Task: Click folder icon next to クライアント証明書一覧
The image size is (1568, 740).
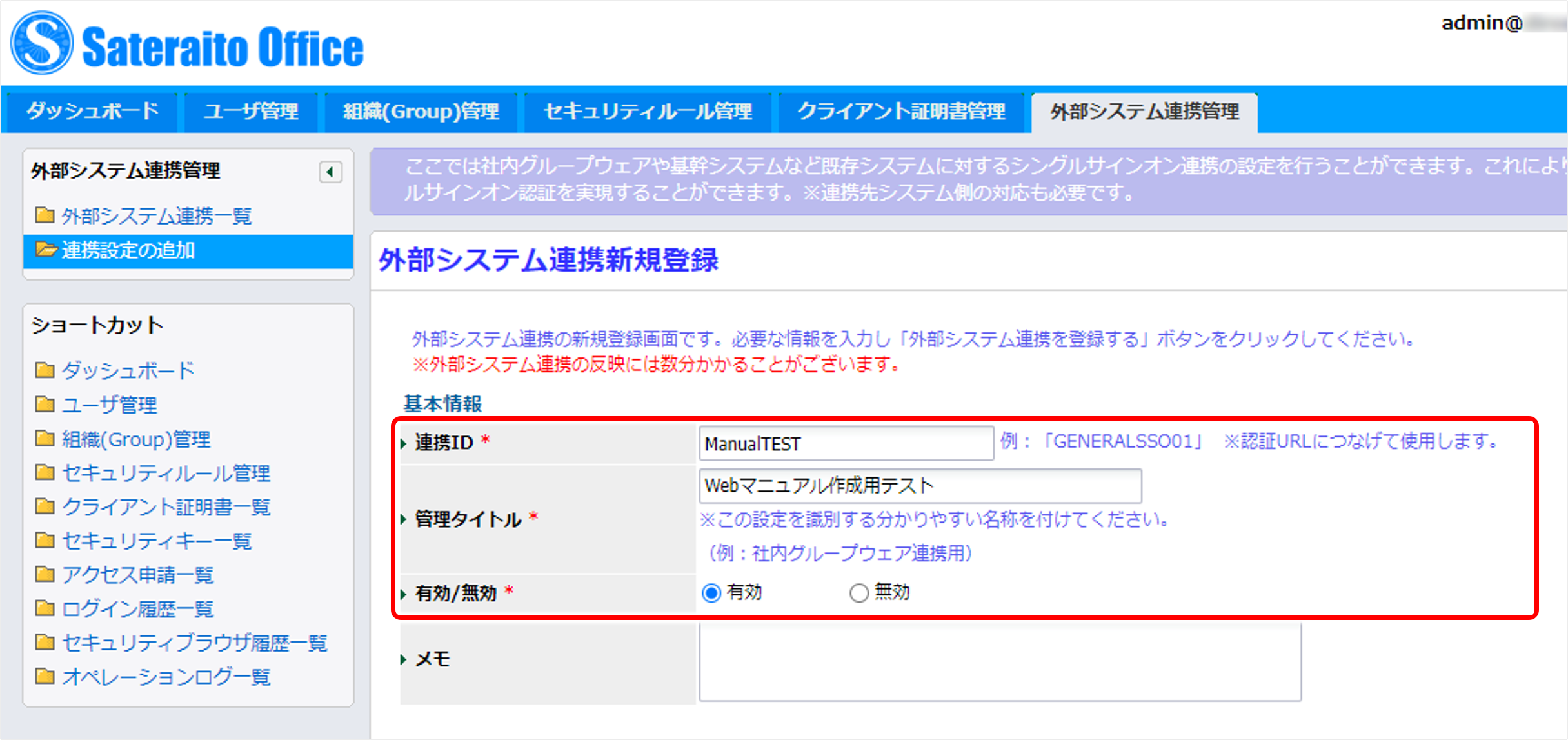Action: coord(45,506)
